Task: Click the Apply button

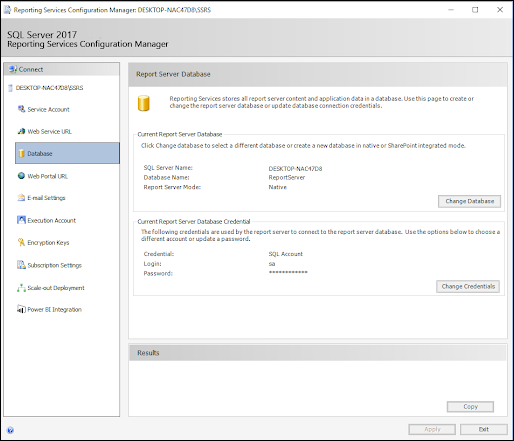Action: pyautogui.click(x=432, y=429)
